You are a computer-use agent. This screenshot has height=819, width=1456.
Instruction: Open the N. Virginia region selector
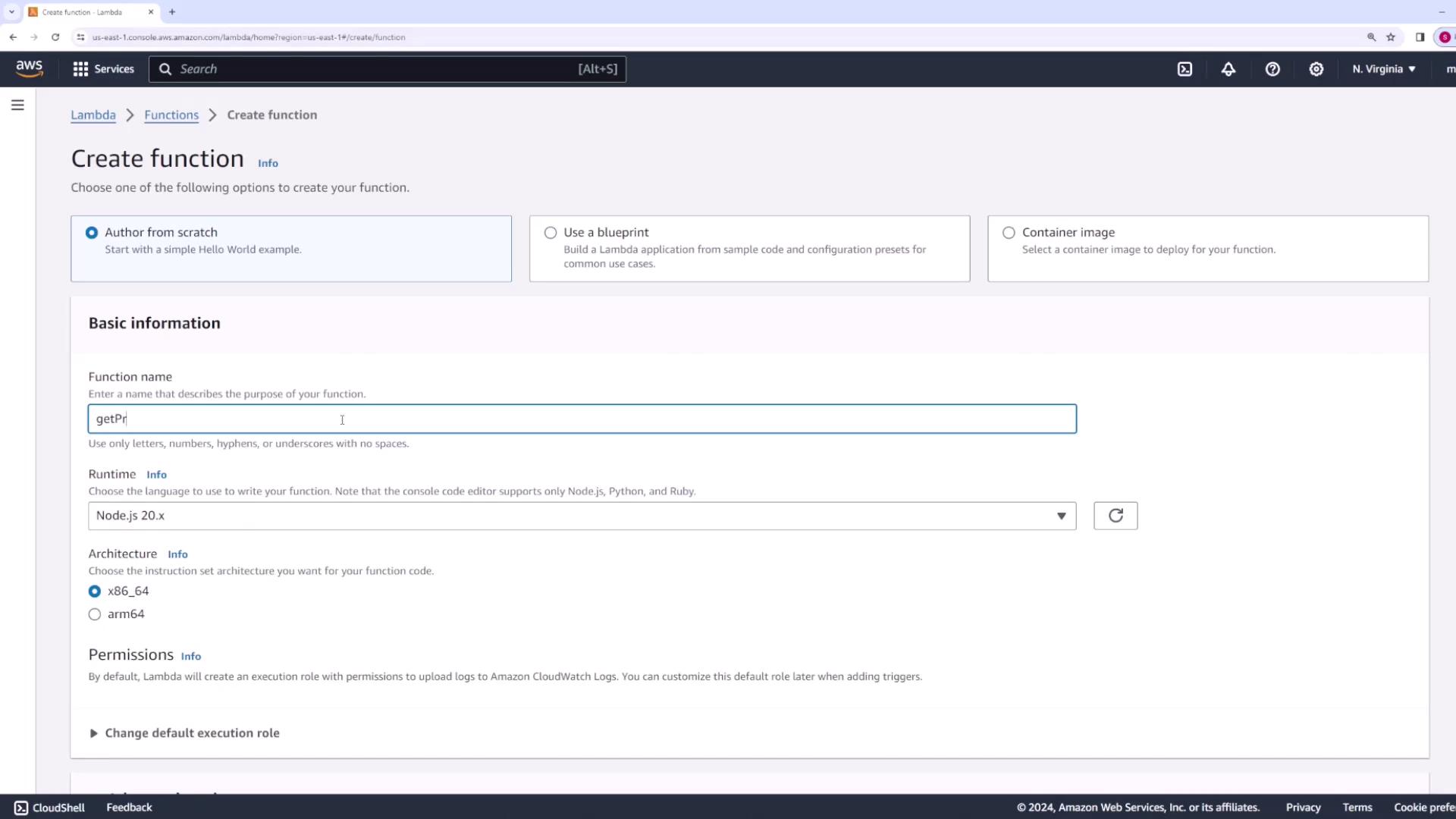coord(1383,69)
